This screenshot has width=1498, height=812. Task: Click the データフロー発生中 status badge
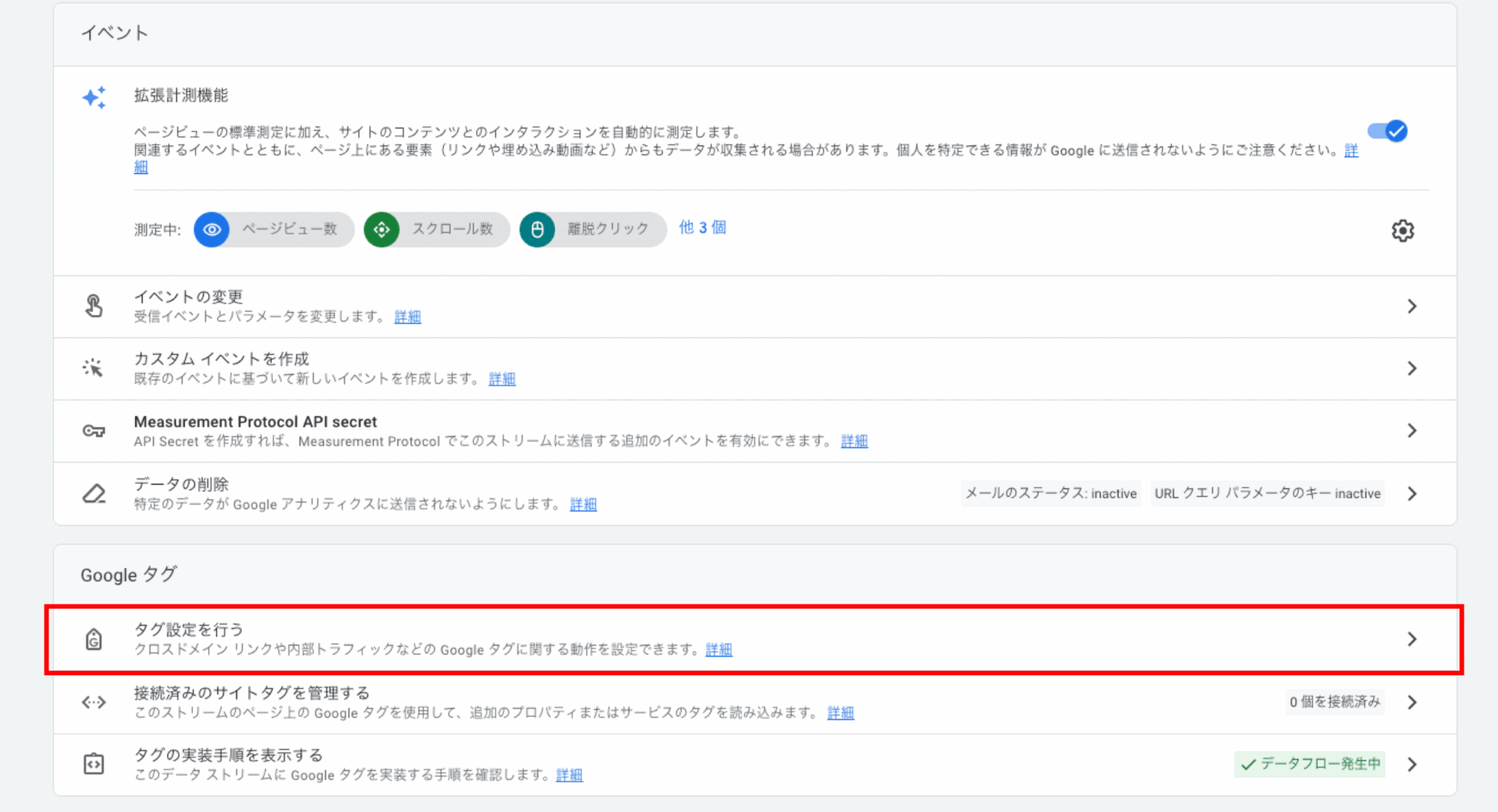click(x=1310, y=764)
